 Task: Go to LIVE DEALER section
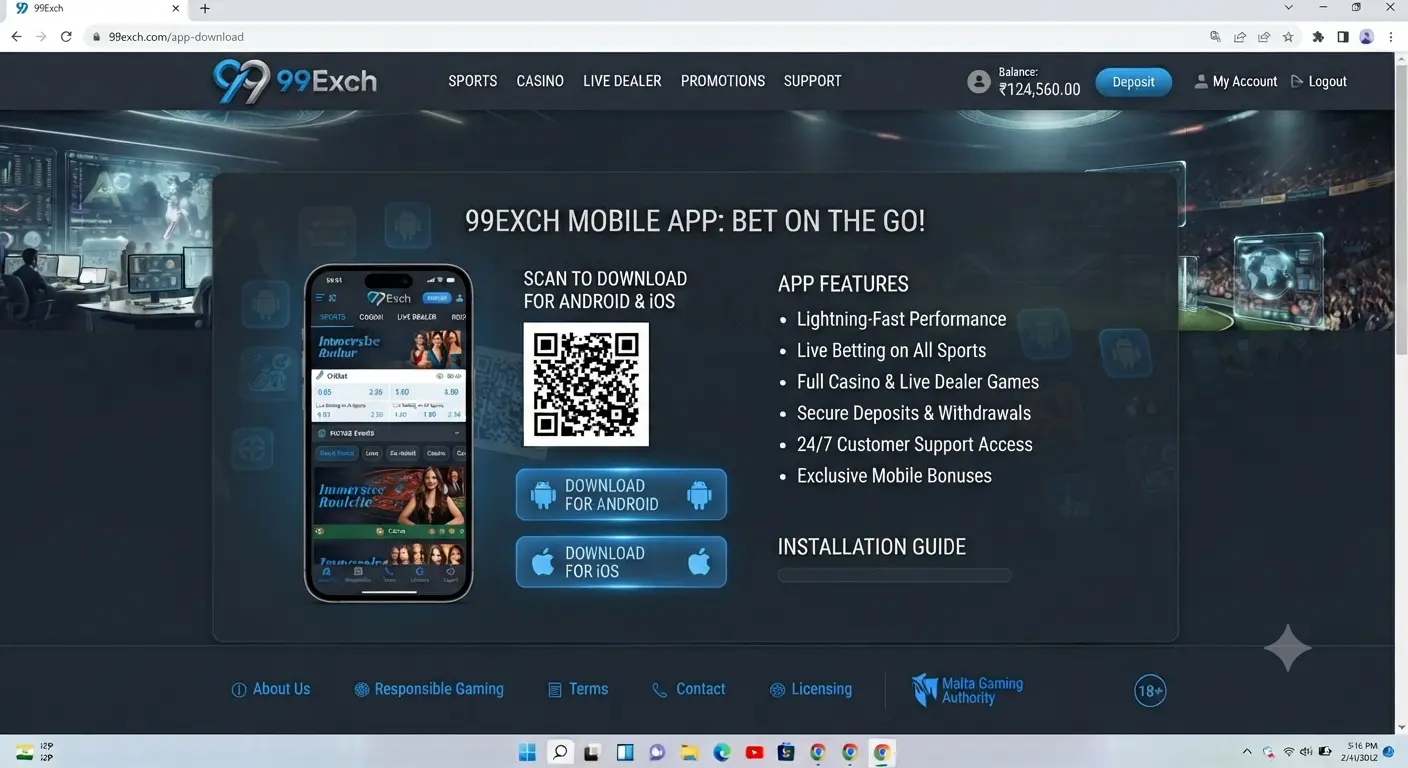pyautogui.click(x=622, y=81)
